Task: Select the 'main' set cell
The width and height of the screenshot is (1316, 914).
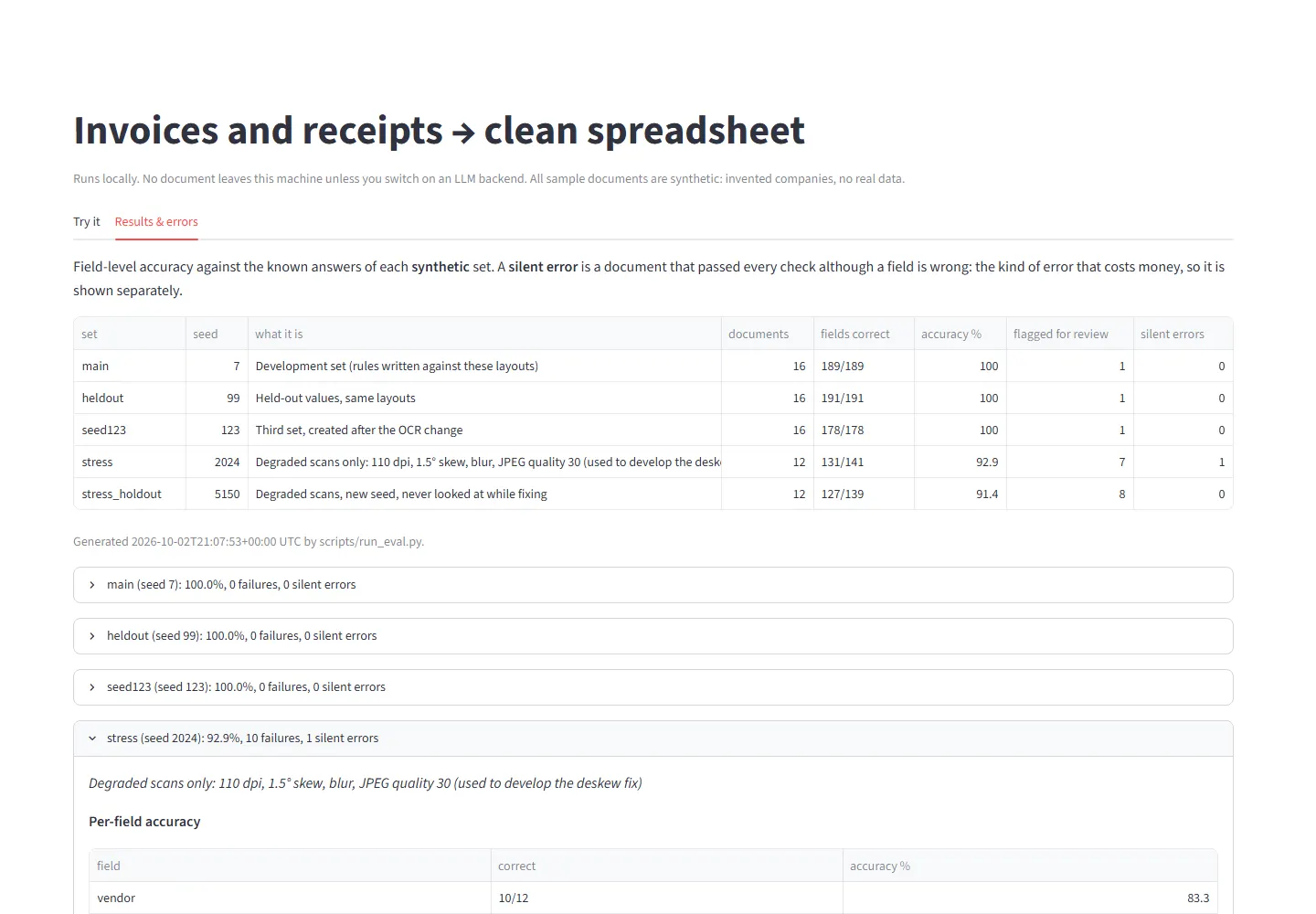Action: tap(130, 366)
